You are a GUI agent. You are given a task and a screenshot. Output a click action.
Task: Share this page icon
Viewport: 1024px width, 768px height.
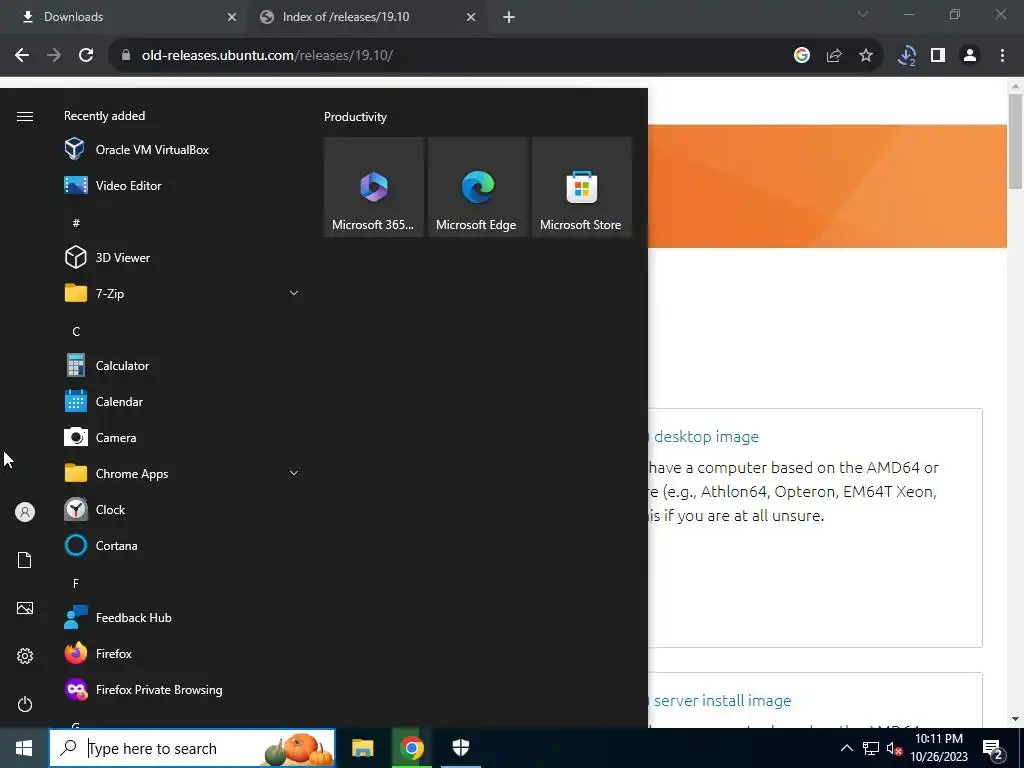(x=834, y=56)
